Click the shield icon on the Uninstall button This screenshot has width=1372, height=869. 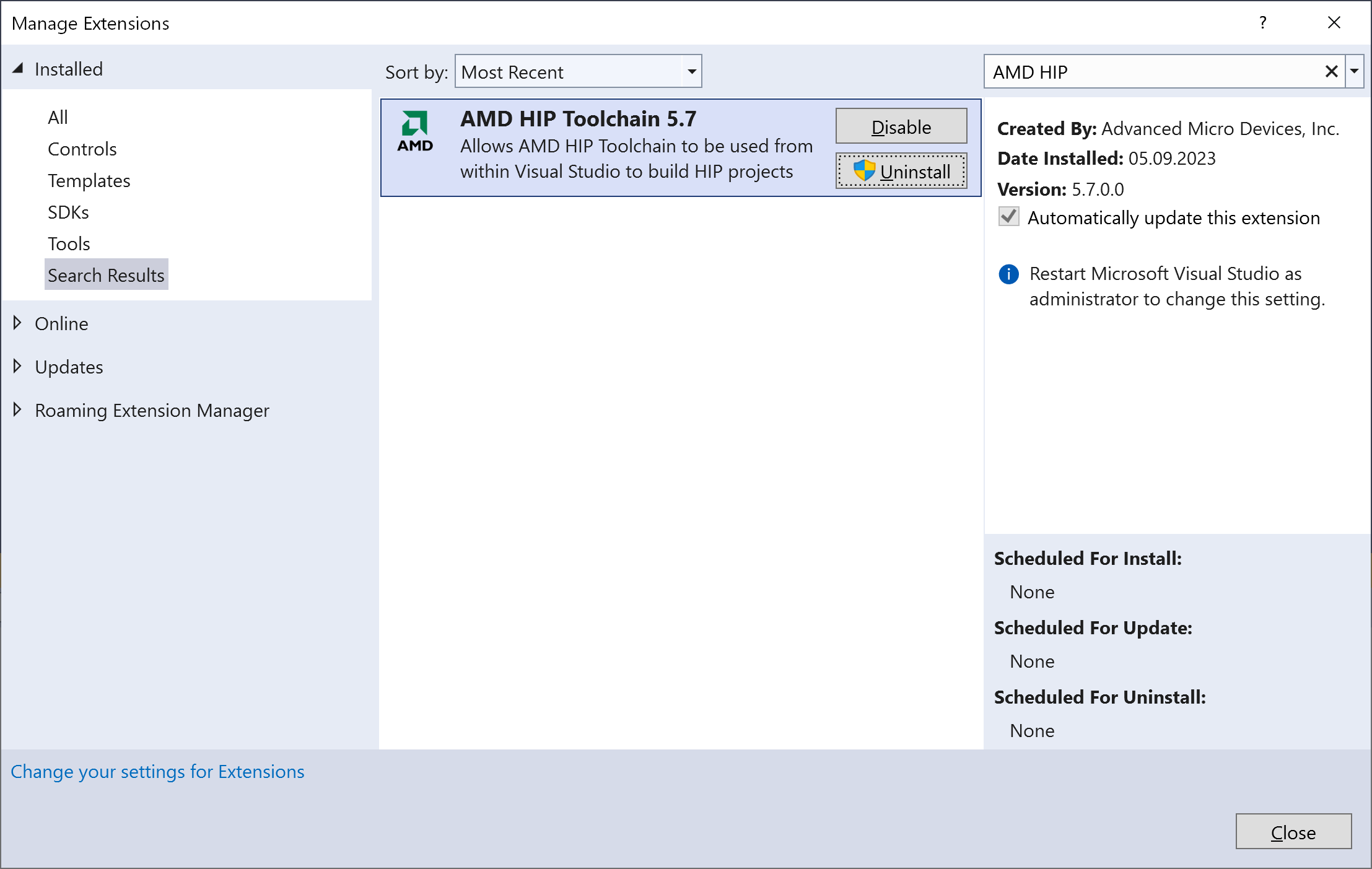[x=864, y=171]
